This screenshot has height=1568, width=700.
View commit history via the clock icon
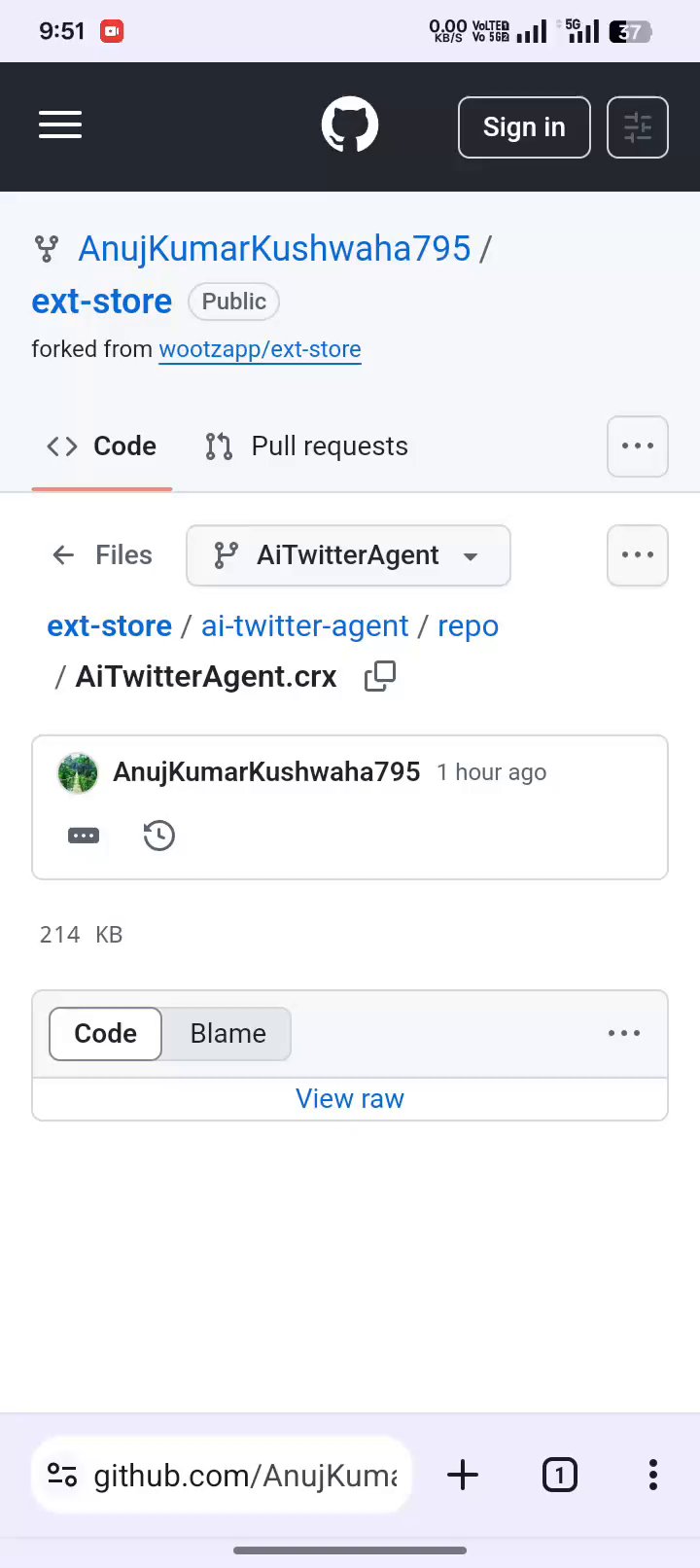coord(158,836)
